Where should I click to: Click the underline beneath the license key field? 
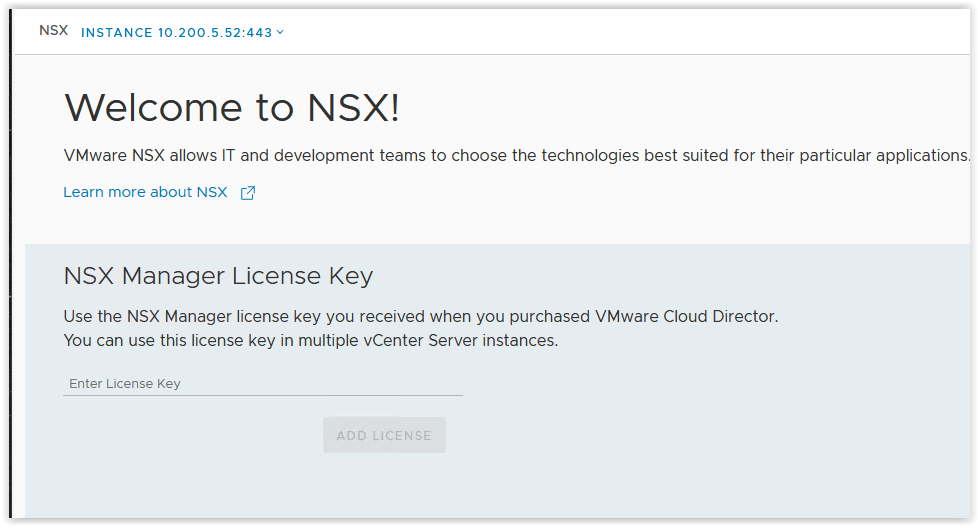(x=263, y=395)
